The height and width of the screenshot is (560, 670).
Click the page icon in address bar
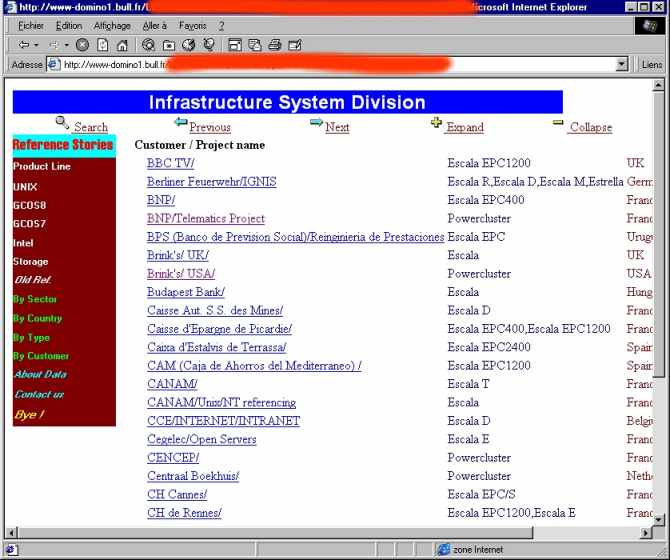point(53,65)
